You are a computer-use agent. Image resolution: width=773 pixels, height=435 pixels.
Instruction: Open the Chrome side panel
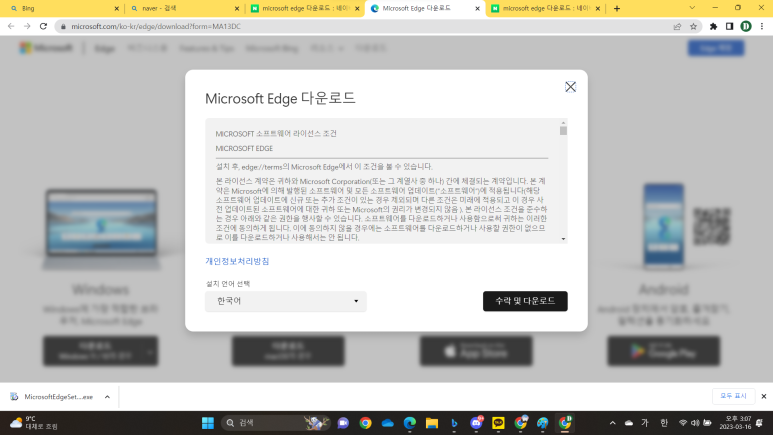pyautogui.click(x=730, y=27)
